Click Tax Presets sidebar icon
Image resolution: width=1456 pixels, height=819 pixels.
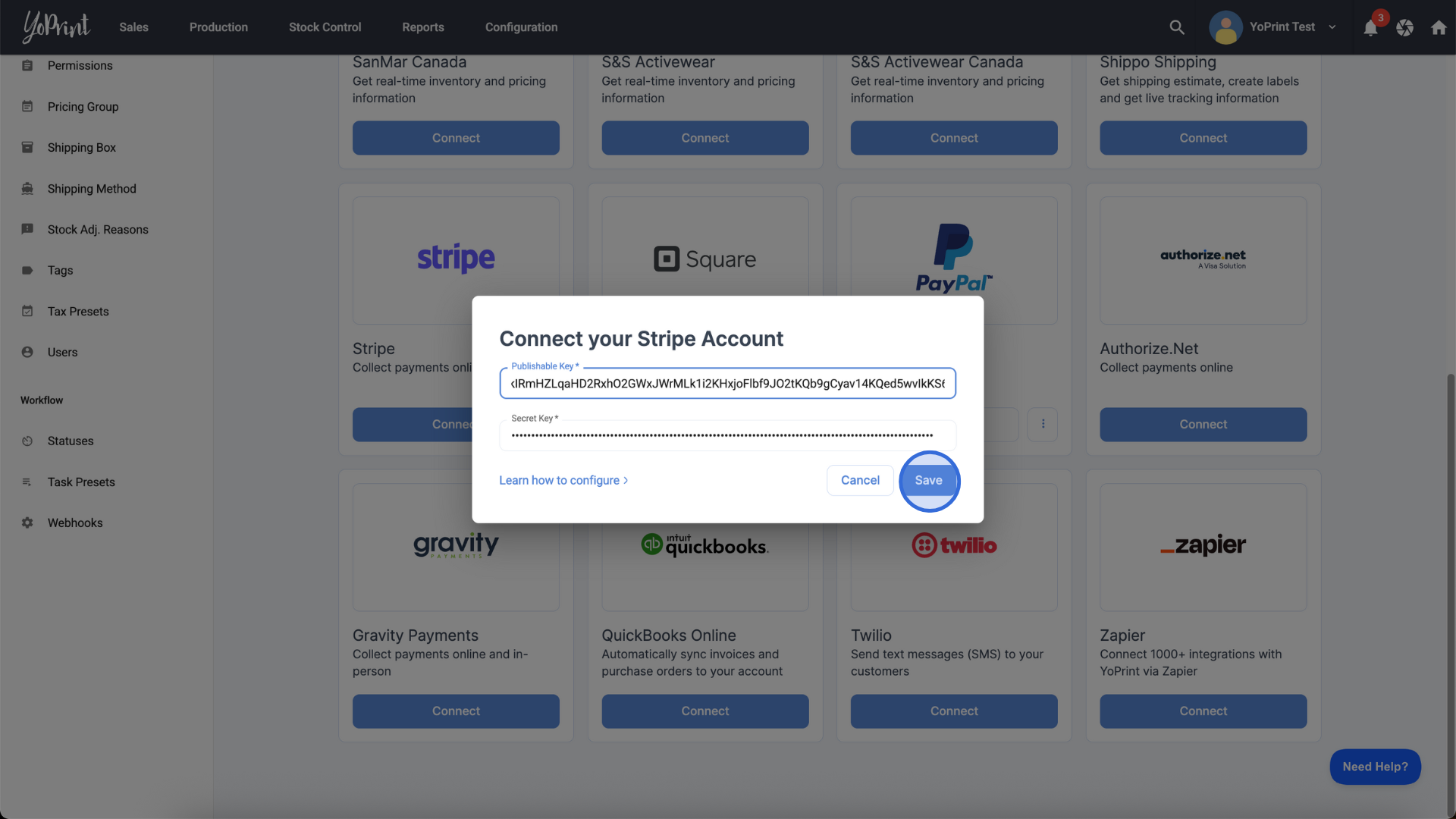pos(27,311)
